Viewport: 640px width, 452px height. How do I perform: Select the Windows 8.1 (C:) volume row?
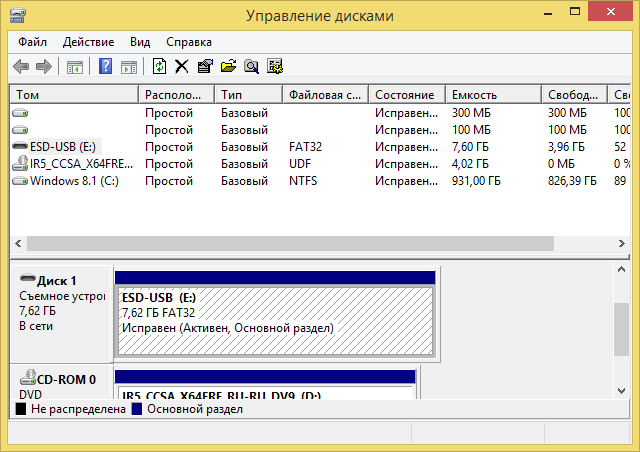pyautogui.click(x=320, y=181)
